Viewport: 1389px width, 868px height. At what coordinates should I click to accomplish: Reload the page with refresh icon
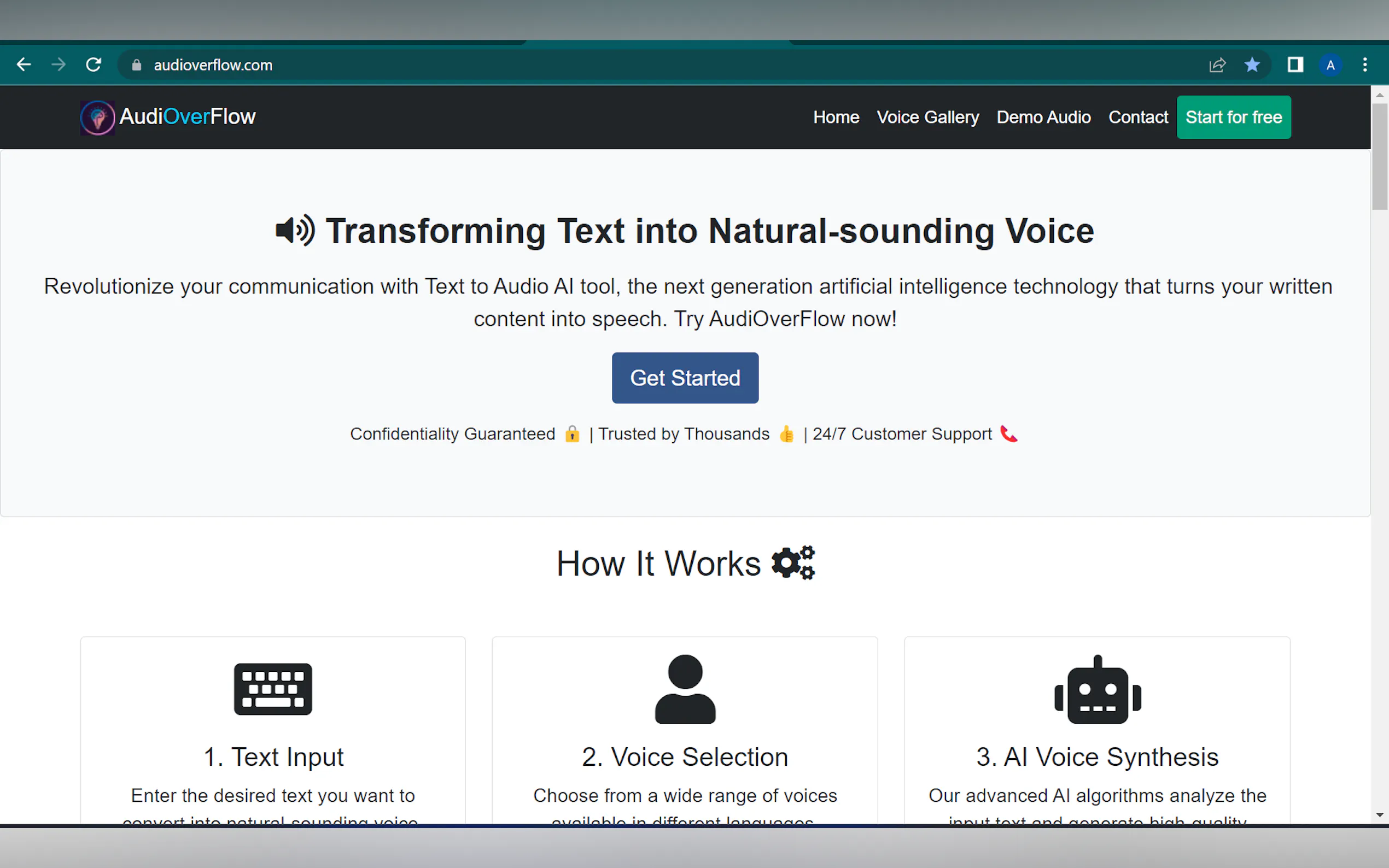click(94, 65)
